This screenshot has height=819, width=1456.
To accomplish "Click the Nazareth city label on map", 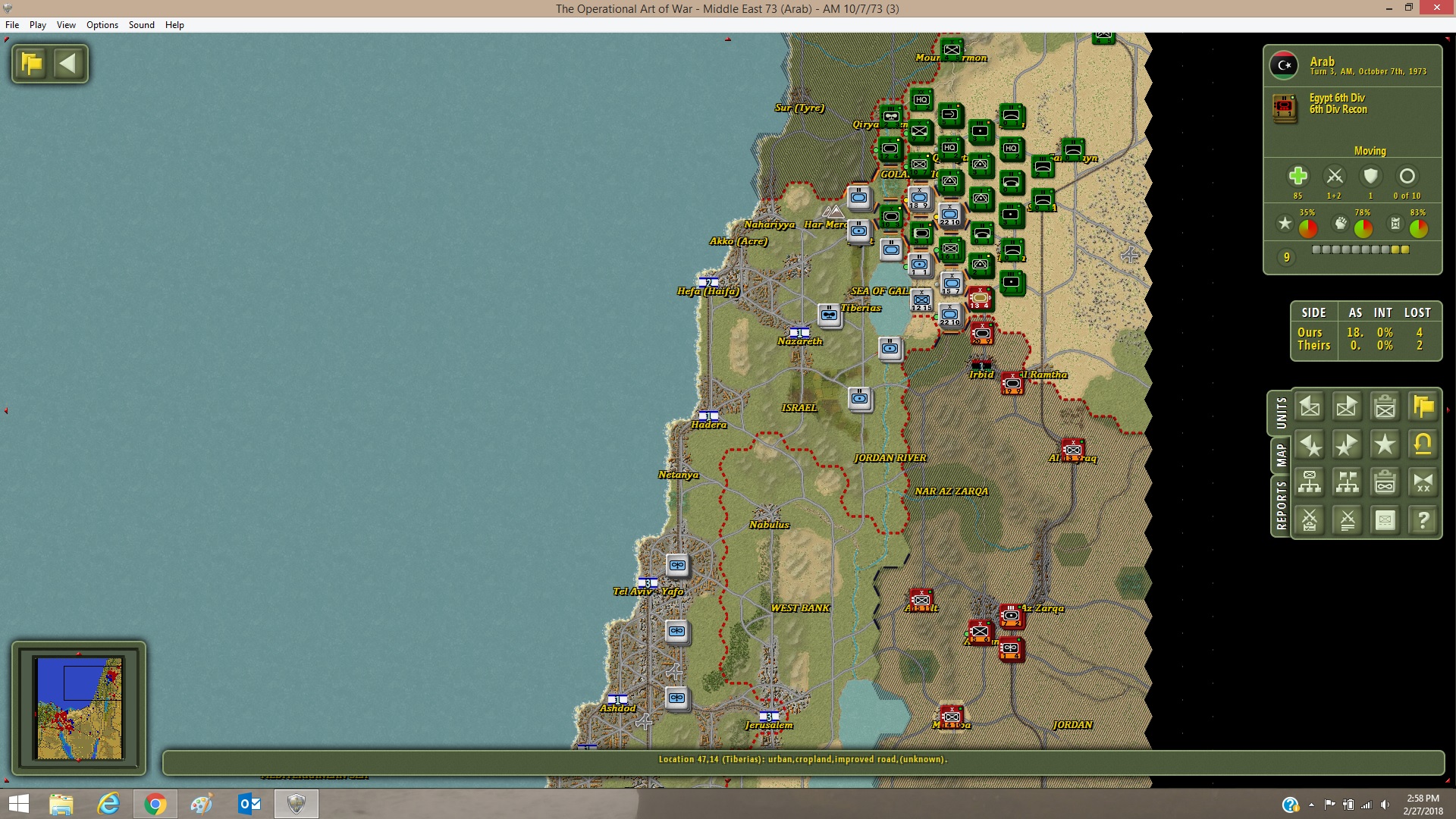I will point(800,341).
